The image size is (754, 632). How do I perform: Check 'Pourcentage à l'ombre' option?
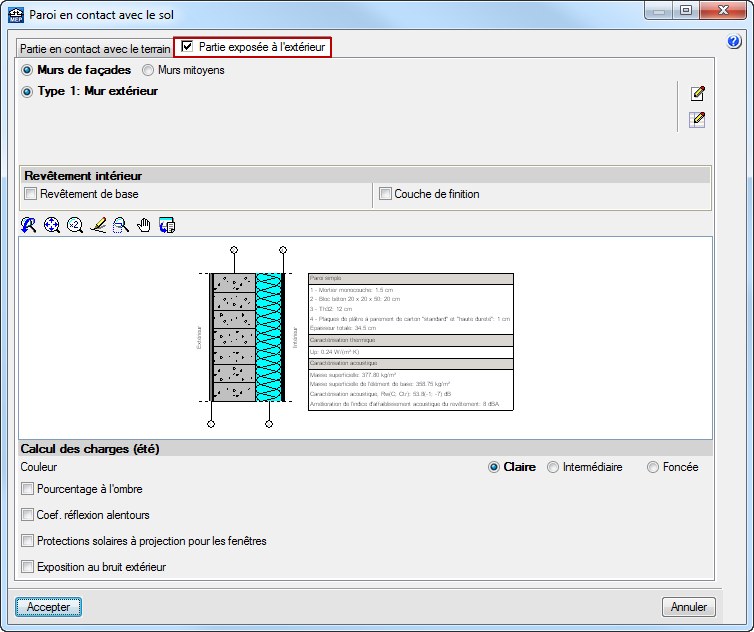click(27, 489)
